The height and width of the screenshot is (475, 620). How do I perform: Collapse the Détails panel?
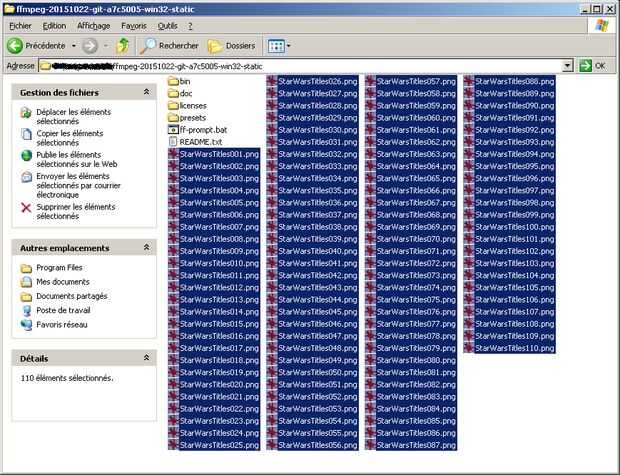pos(146,358)
